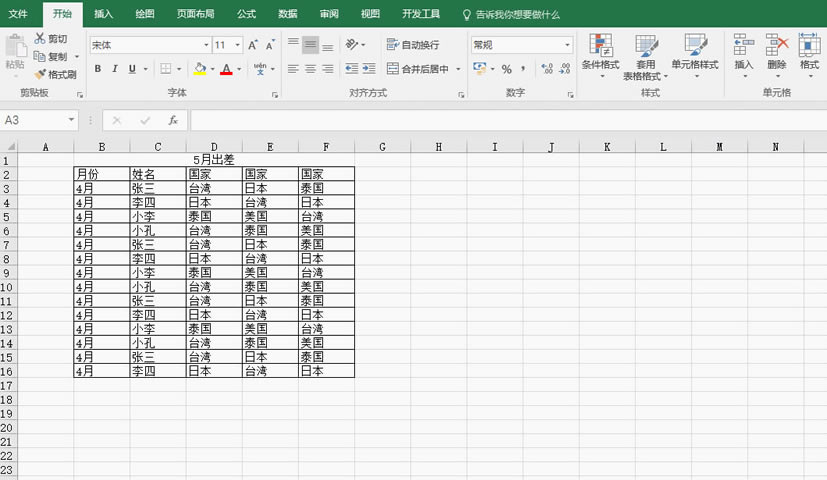Apply percent style with the % icon
The height and width of the screenshot is (480, 827).
506,69
